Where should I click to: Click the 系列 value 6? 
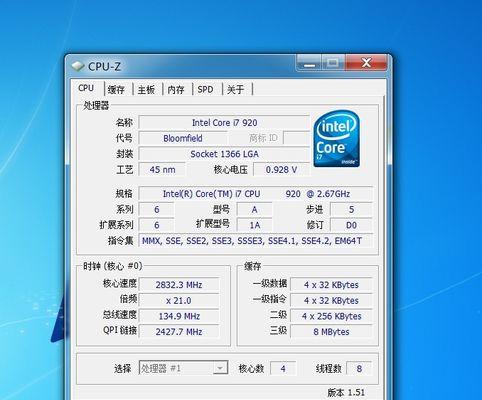[x=156, y=210]
